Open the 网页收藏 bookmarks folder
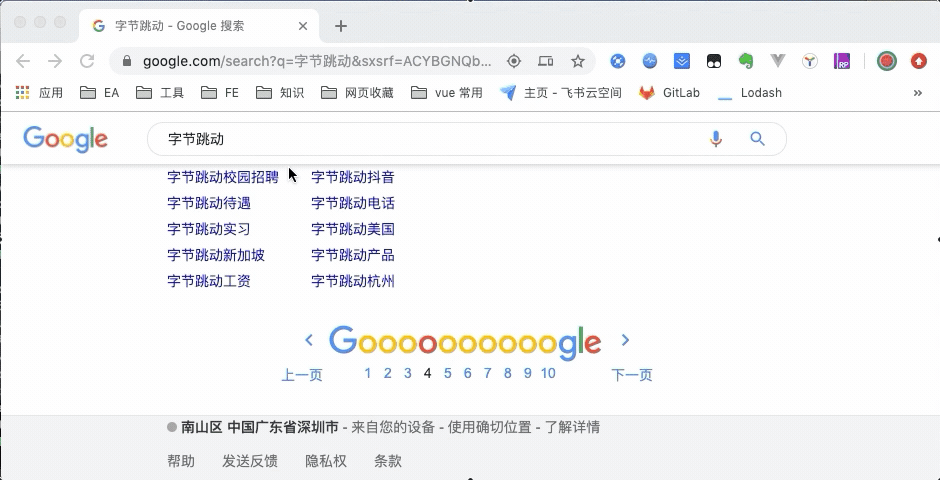Image resolution: width=940 pixels, height=480 pixels. (x=357, y=93)
